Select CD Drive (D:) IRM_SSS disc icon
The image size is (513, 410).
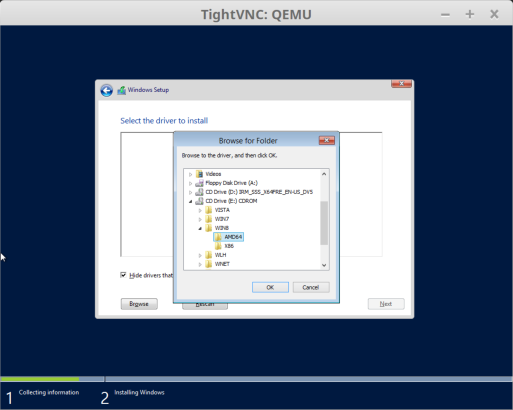(x=199, y=192)
